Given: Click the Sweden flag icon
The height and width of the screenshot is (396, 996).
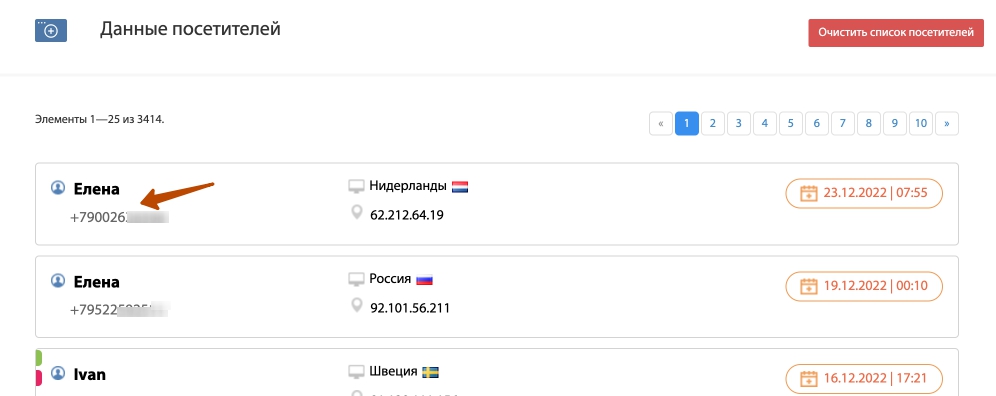Looking at the screenshot, I should coord(431,372).
